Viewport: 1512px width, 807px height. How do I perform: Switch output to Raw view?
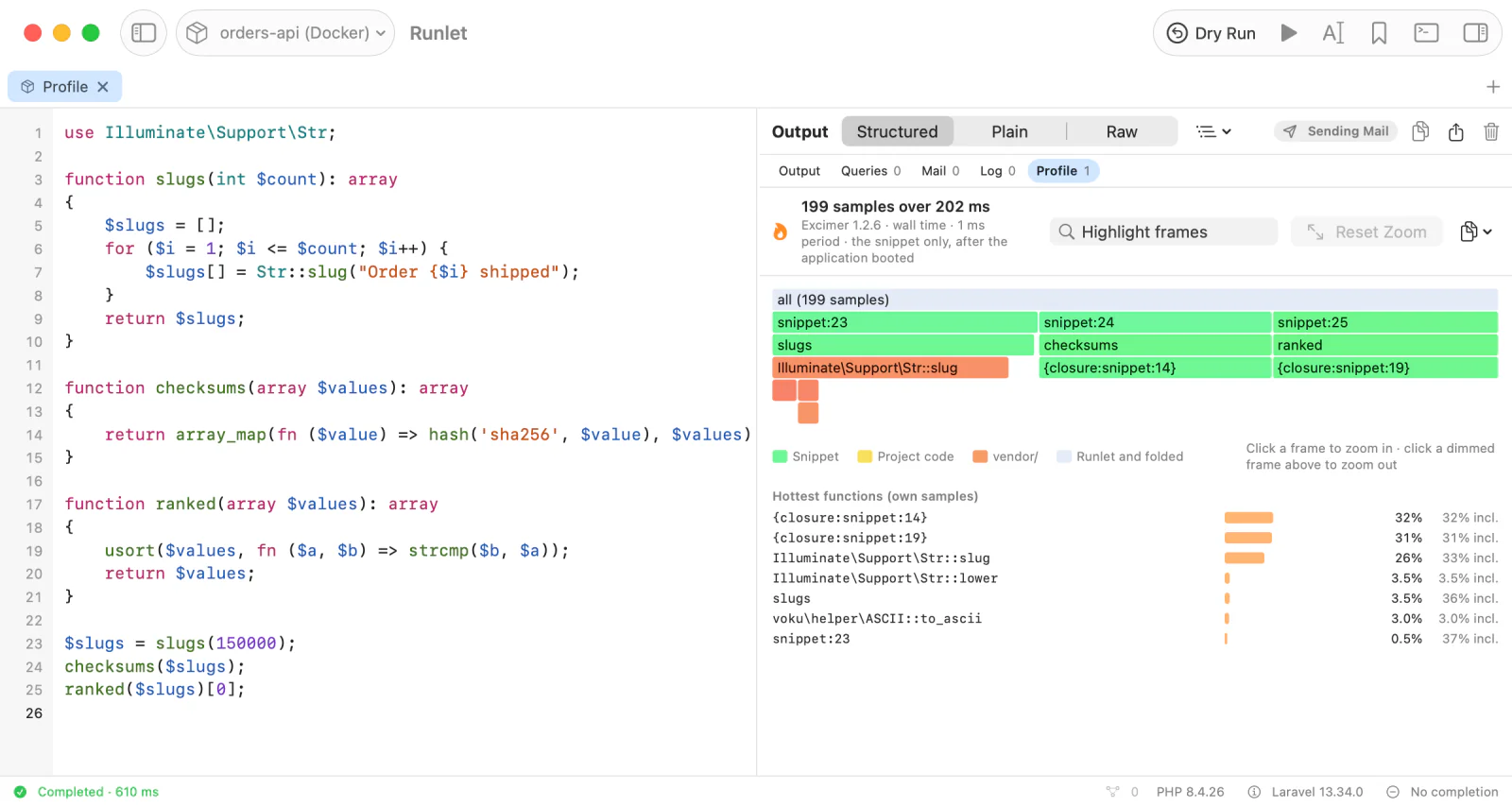pos(1122,131)
